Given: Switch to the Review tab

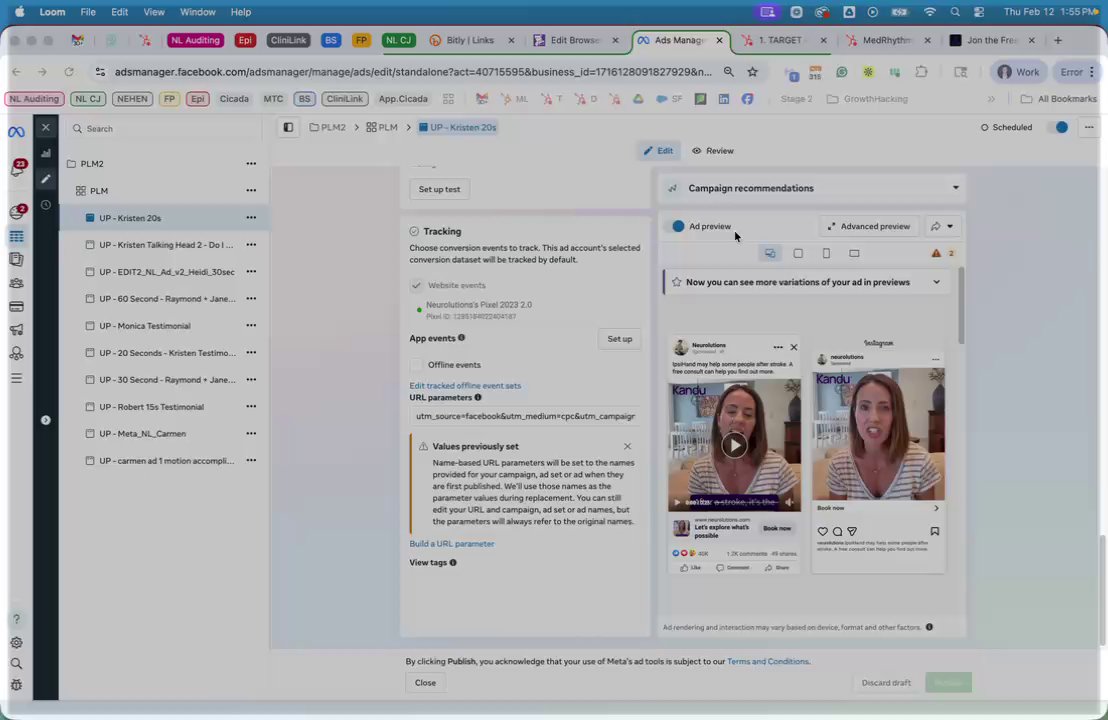Looking at the screenshot, I should (x=712, y=151).
